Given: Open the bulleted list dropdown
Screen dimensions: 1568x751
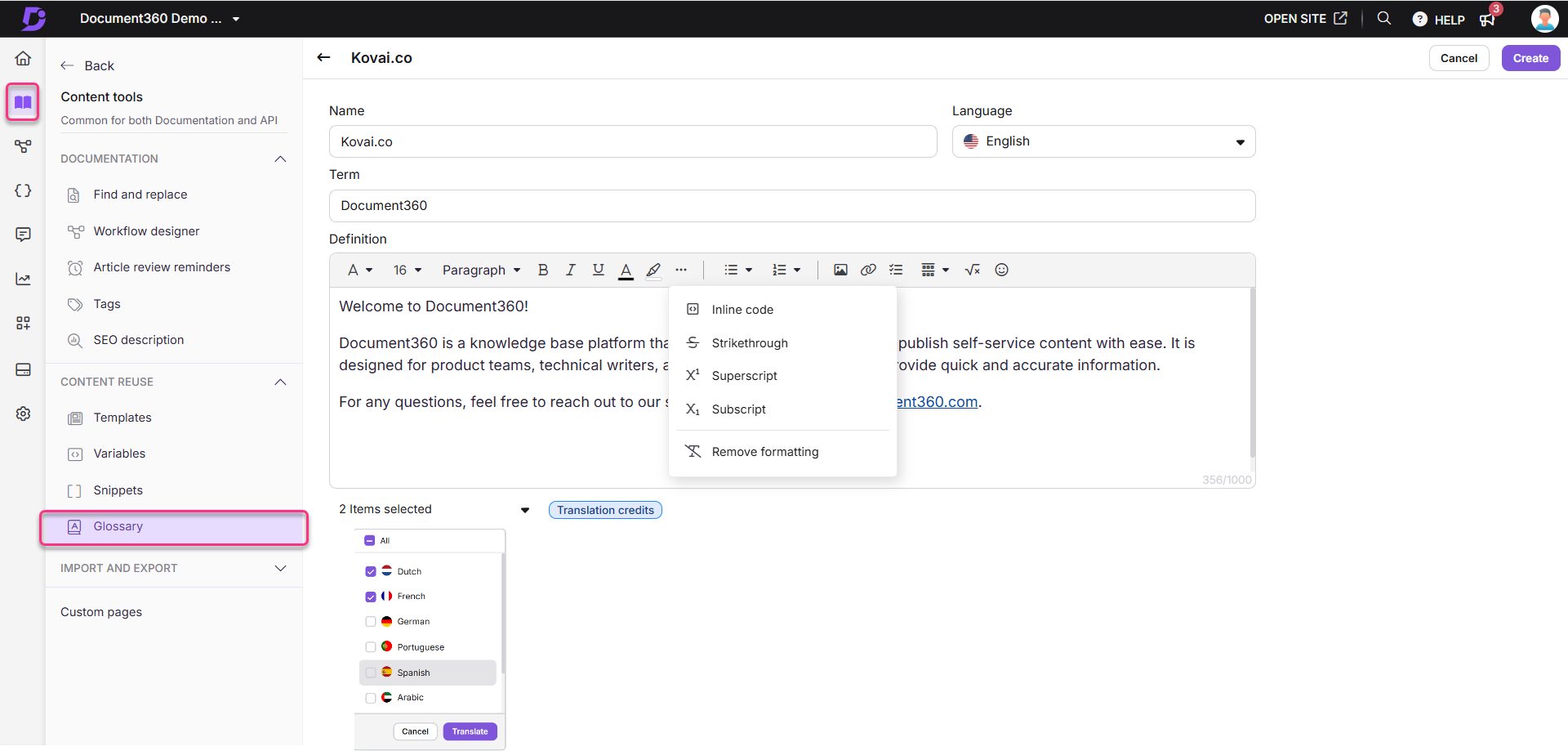Looking at the screenshot, I should [x=738, y=270].
